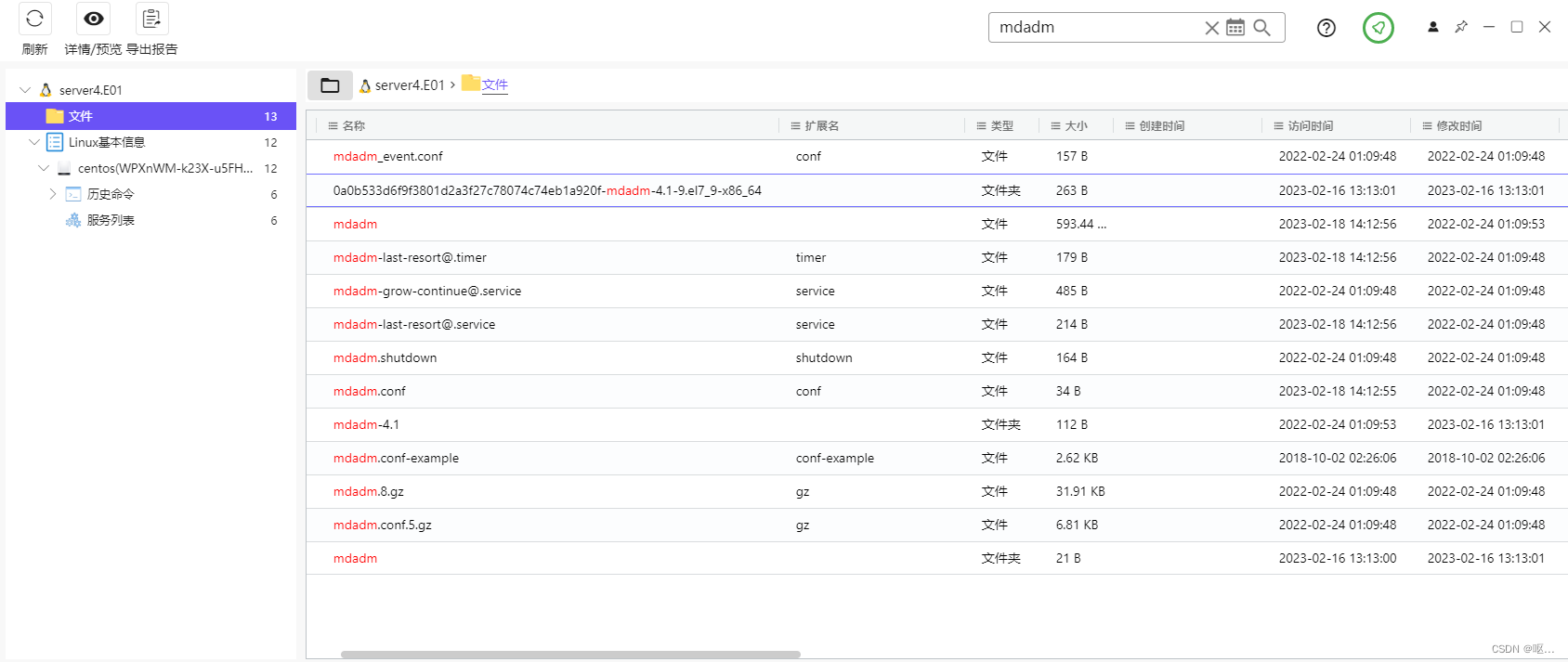Screen dimensions: 1568x662
Task: Pin the window with pushpin icon
Action: (x=1460, y=27)
